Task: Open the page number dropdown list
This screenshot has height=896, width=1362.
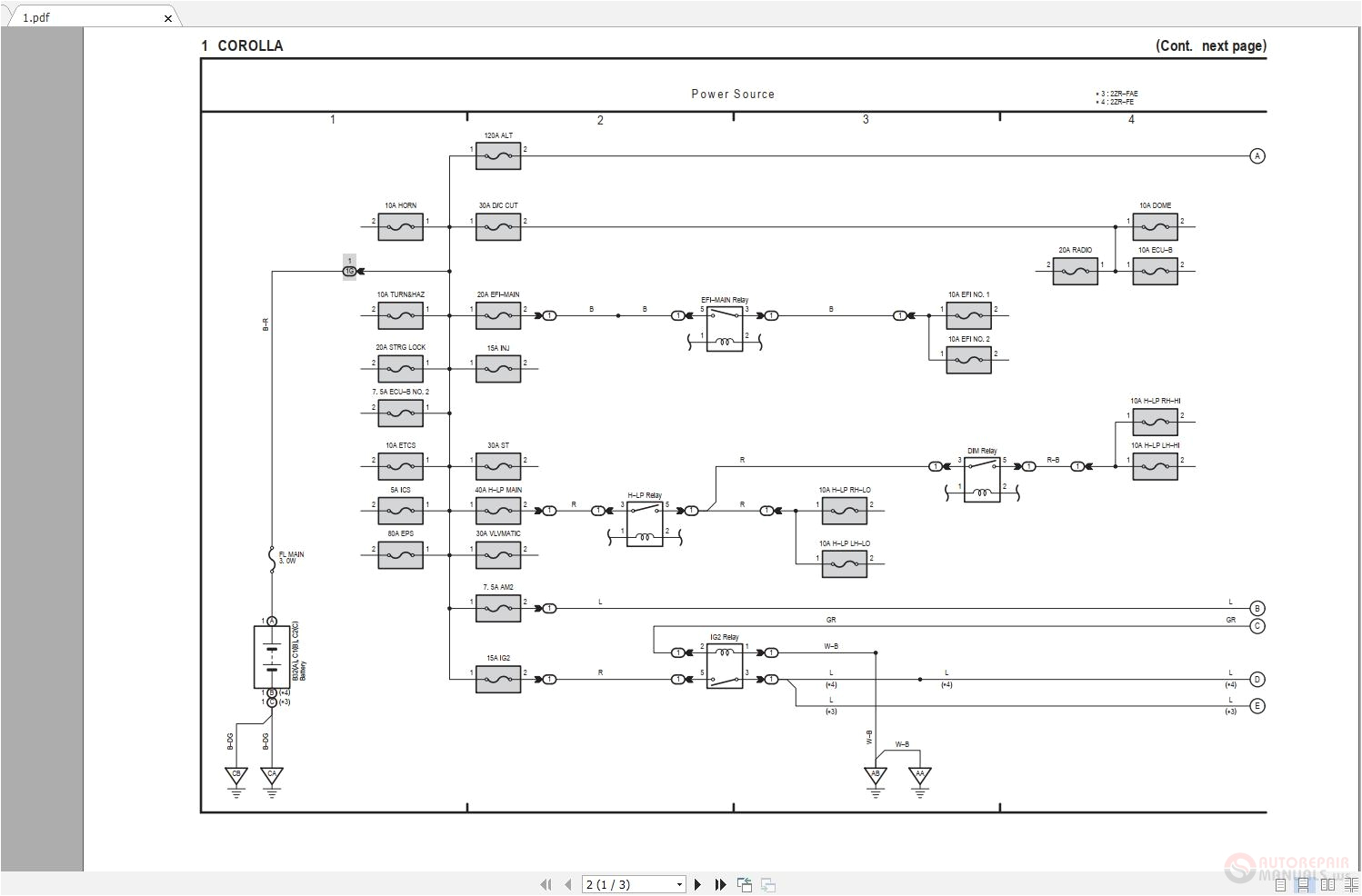Action: [679, 883]
